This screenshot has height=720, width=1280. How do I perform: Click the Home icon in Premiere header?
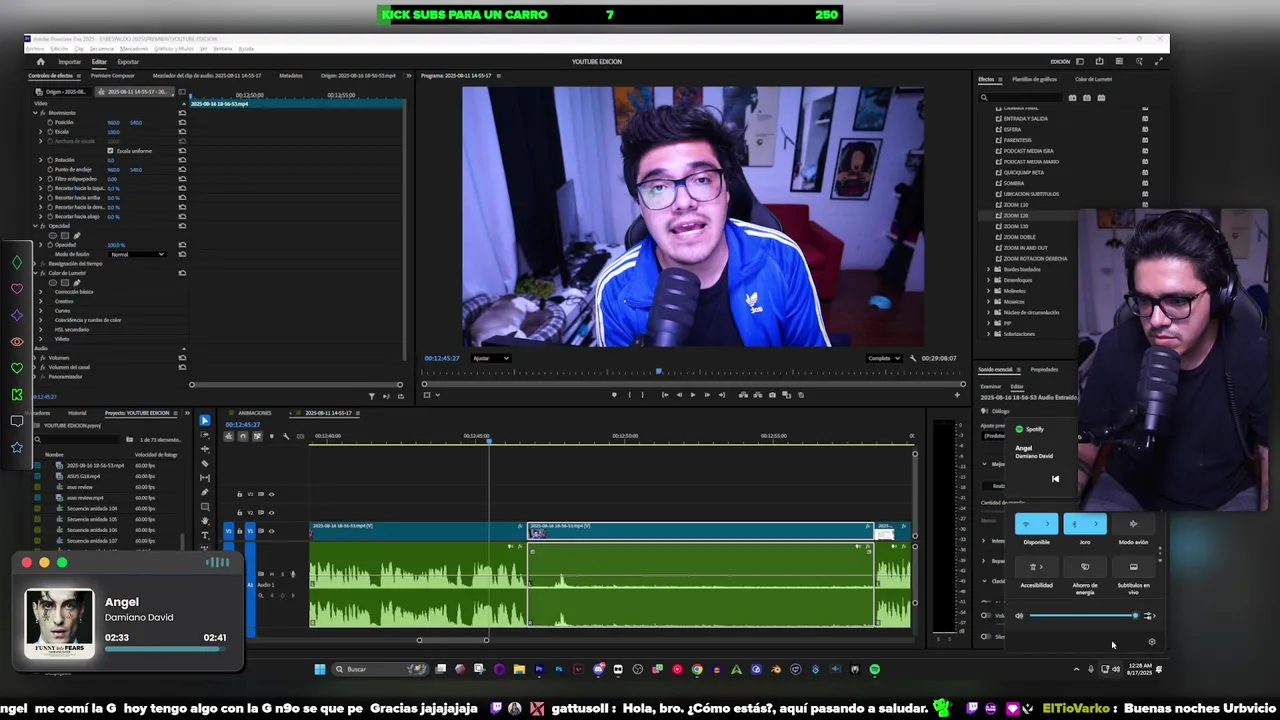pyautogui.click(x=40, y=62)
